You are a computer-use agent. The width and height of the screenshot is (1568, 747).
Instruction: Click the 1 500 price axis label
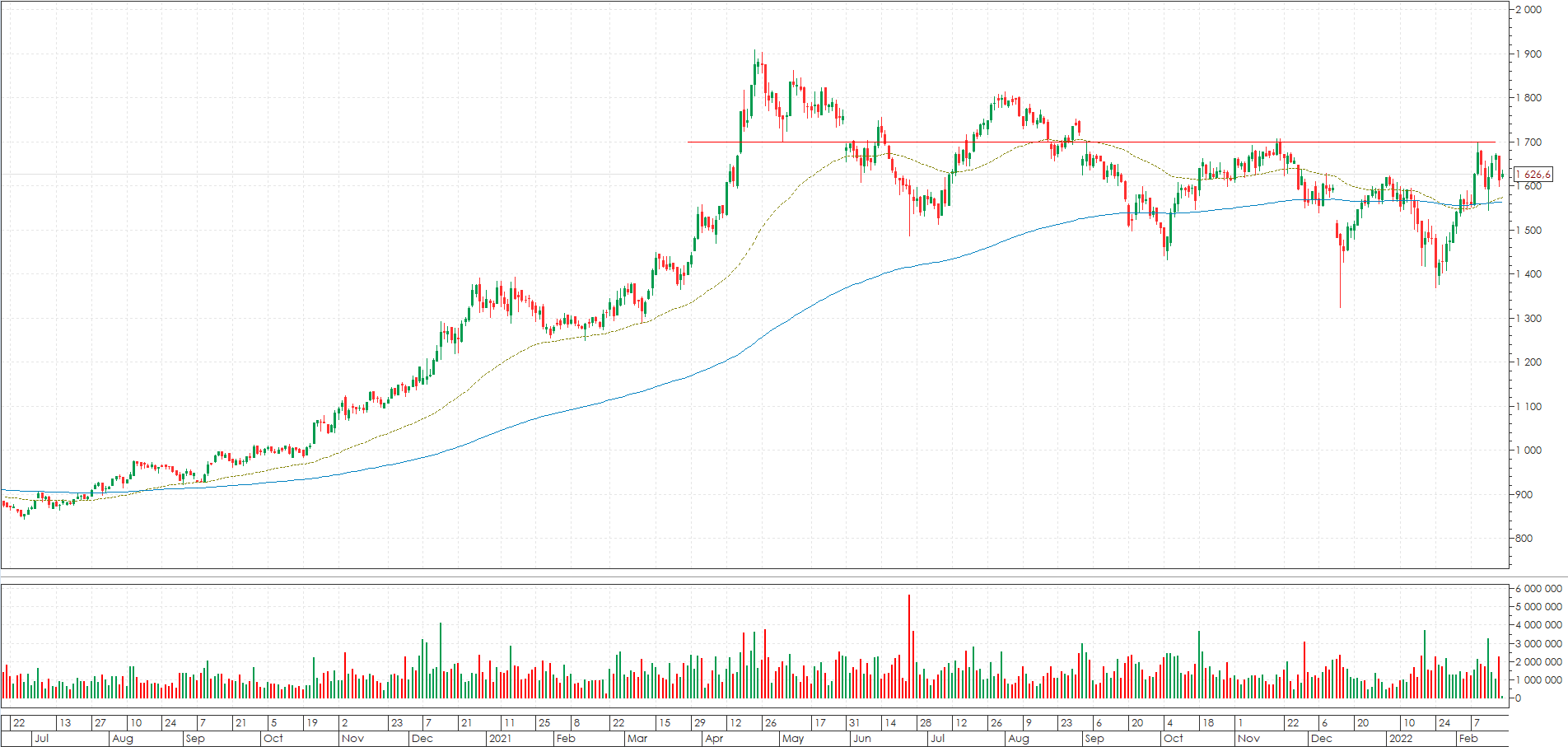click(x=1529, y=231)
